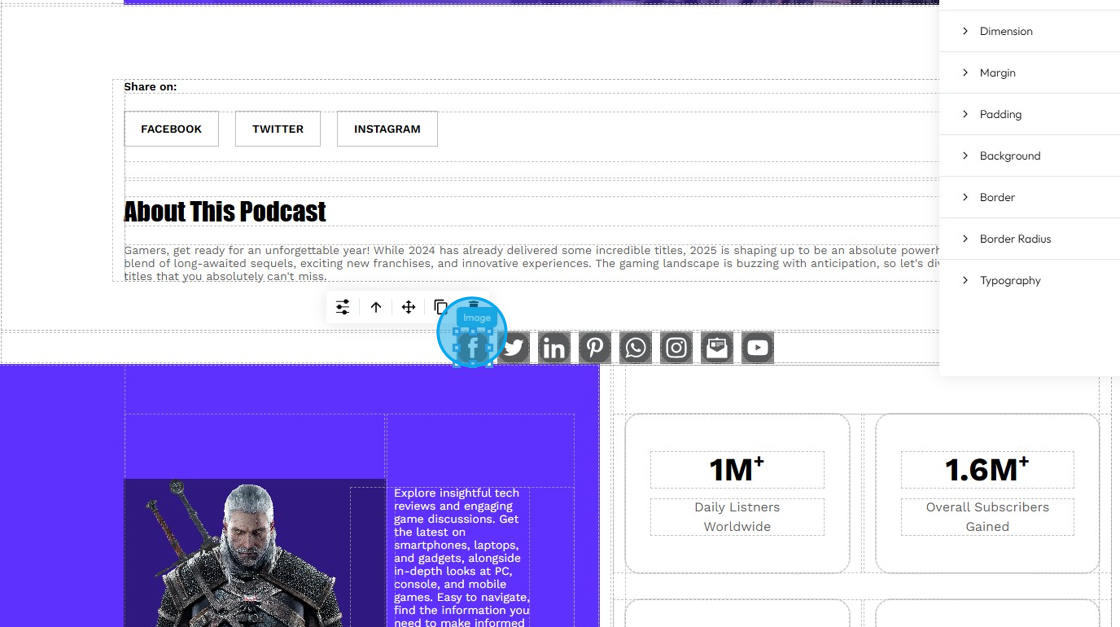
Task: Expand the Dimension section
Action: [x=1029, y=31]
